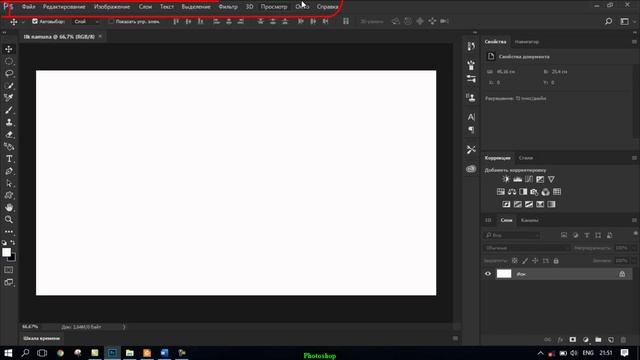Click the search magnifier in options bar
Image resolution: width=640 pixels, height=360 pixels.
(608, 21)
